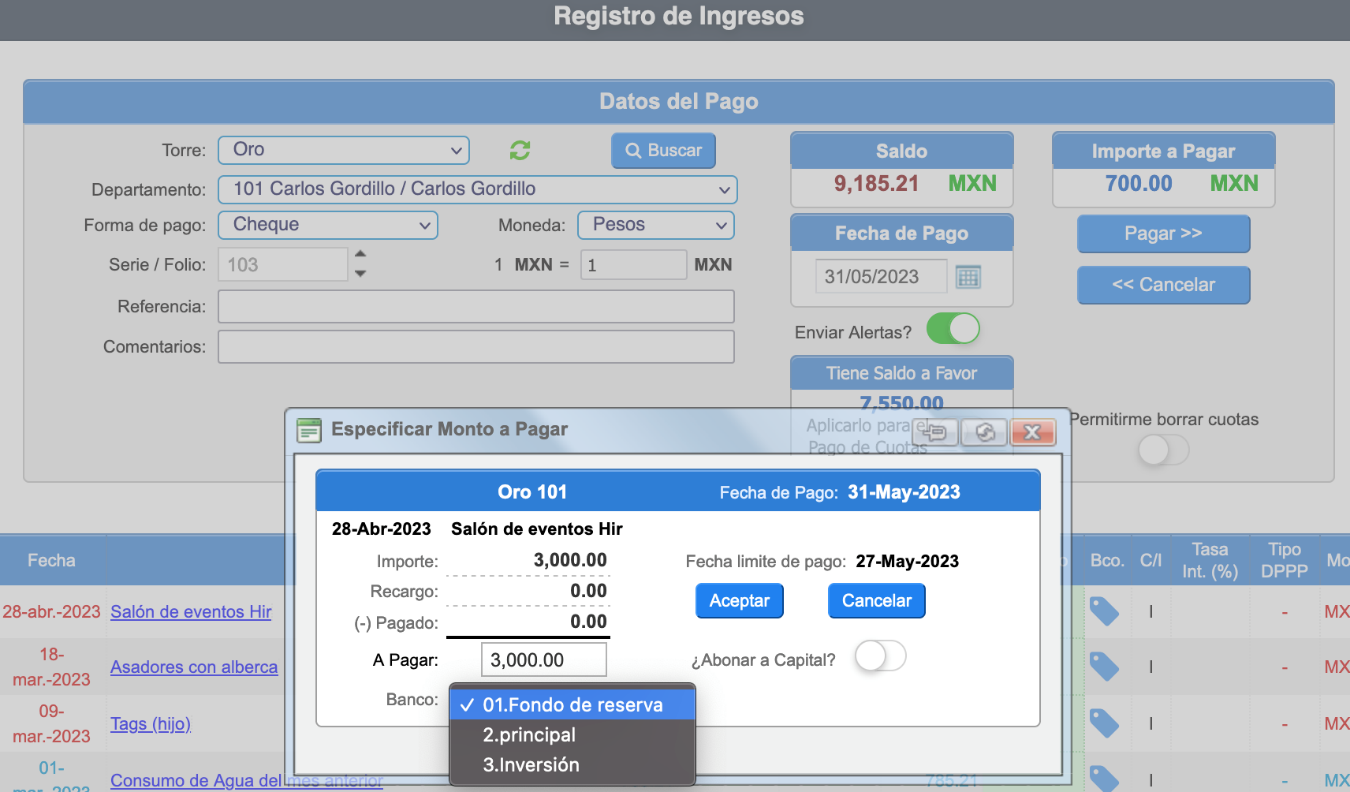Click the tag icon in Tags (hijo) row

[1103, 723]
